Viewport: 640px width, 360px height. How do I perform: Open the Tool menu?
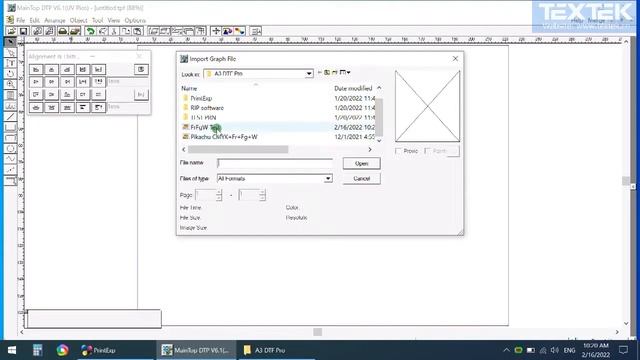(x=98, y=20)
